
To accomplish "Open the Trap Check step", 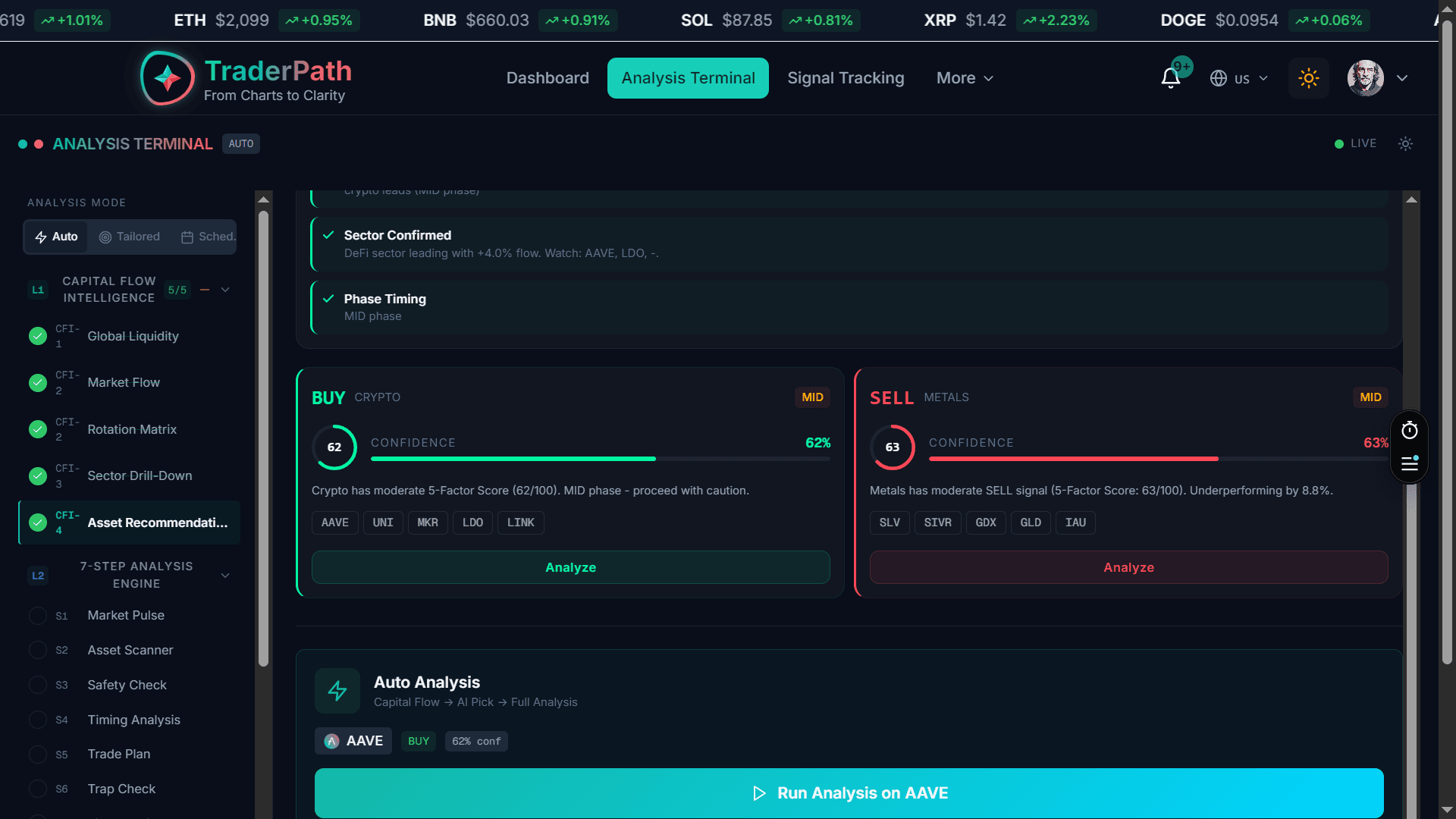I will coord(129,789).
